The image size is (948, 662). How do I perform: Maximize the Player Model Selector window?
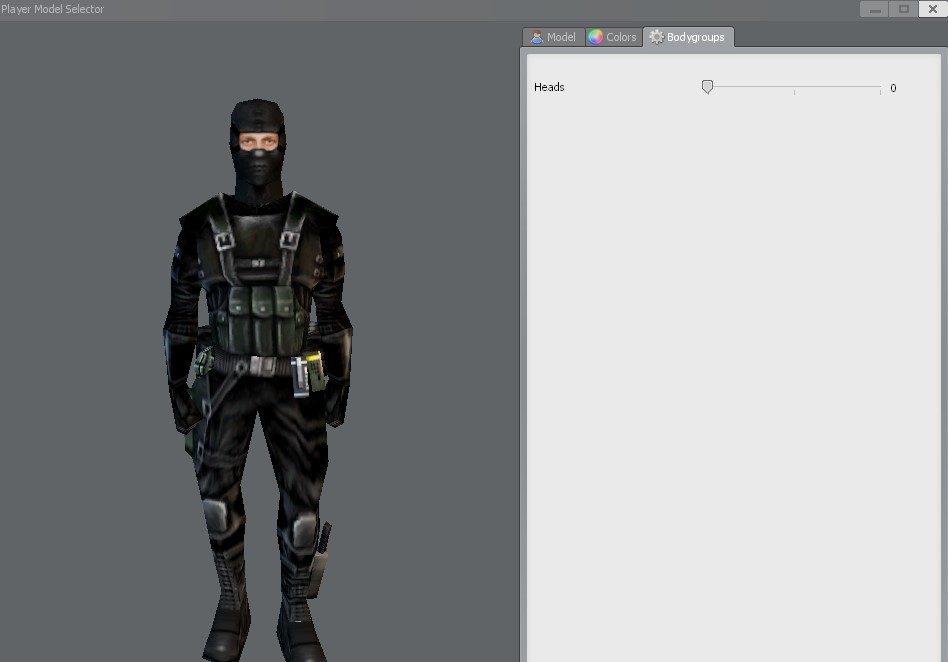coord(903,9)
